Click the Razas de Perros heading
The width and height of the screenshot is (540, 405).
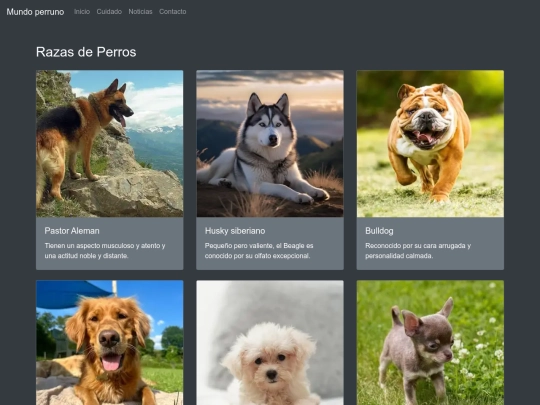[86, 52]
